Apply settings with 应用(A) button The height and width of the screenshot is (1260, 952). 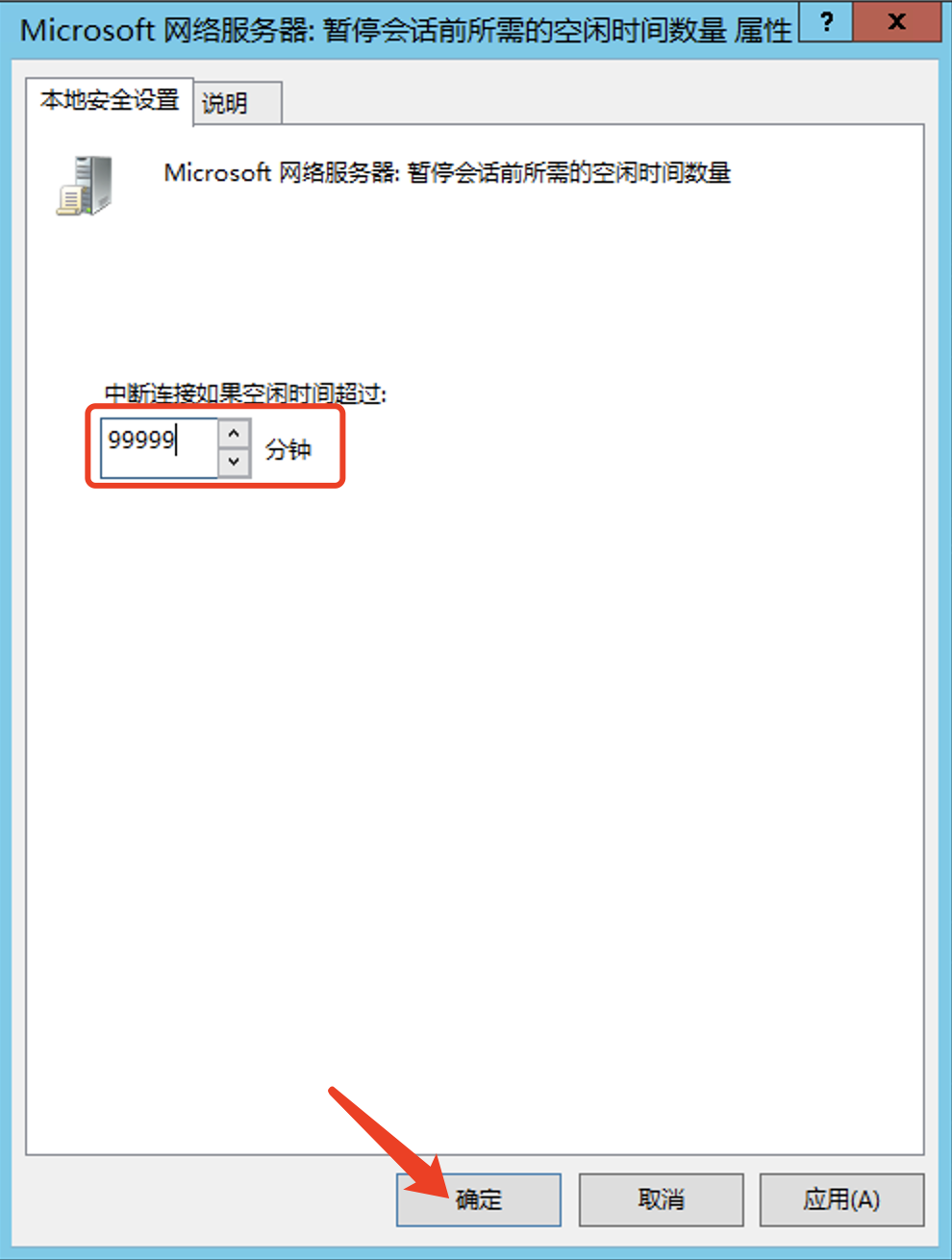[841, 1199]
